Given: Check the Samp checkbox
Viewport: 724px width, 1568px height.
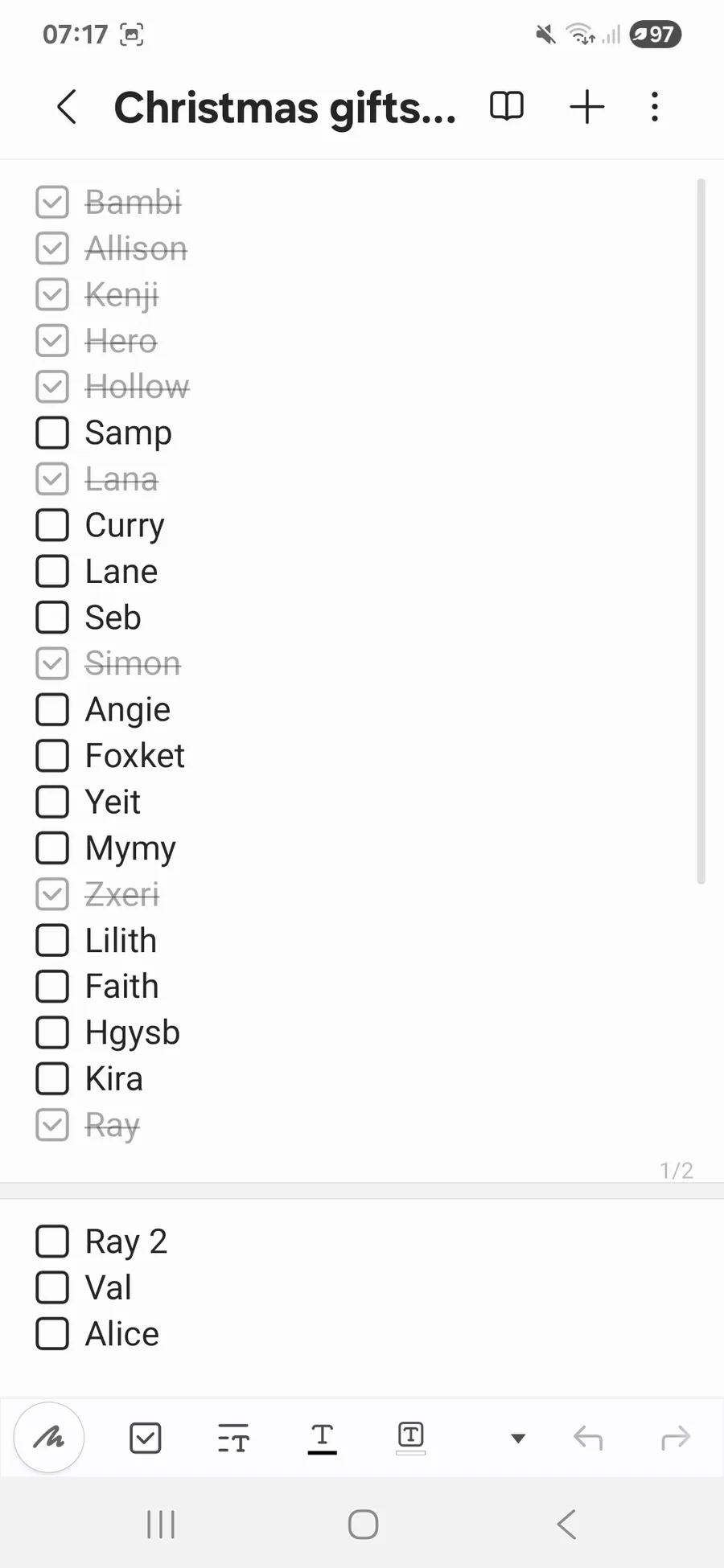Looking at the screenshot, I should pos(52,433).
